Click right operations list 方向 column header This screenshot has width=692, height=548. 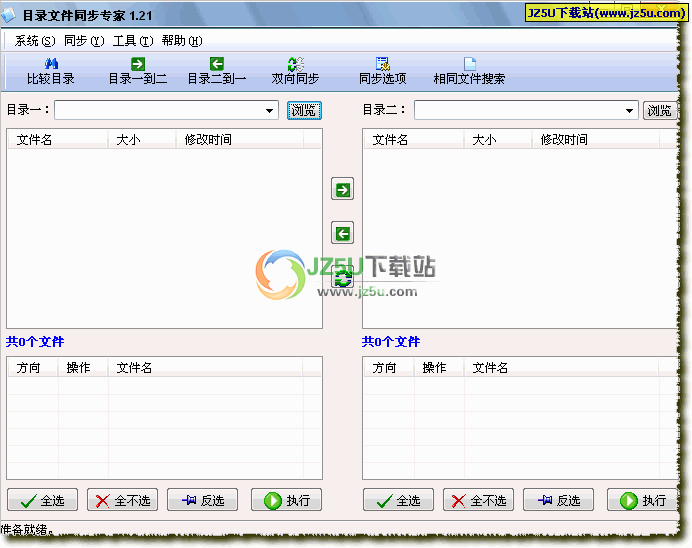click(x=389, y=367)
